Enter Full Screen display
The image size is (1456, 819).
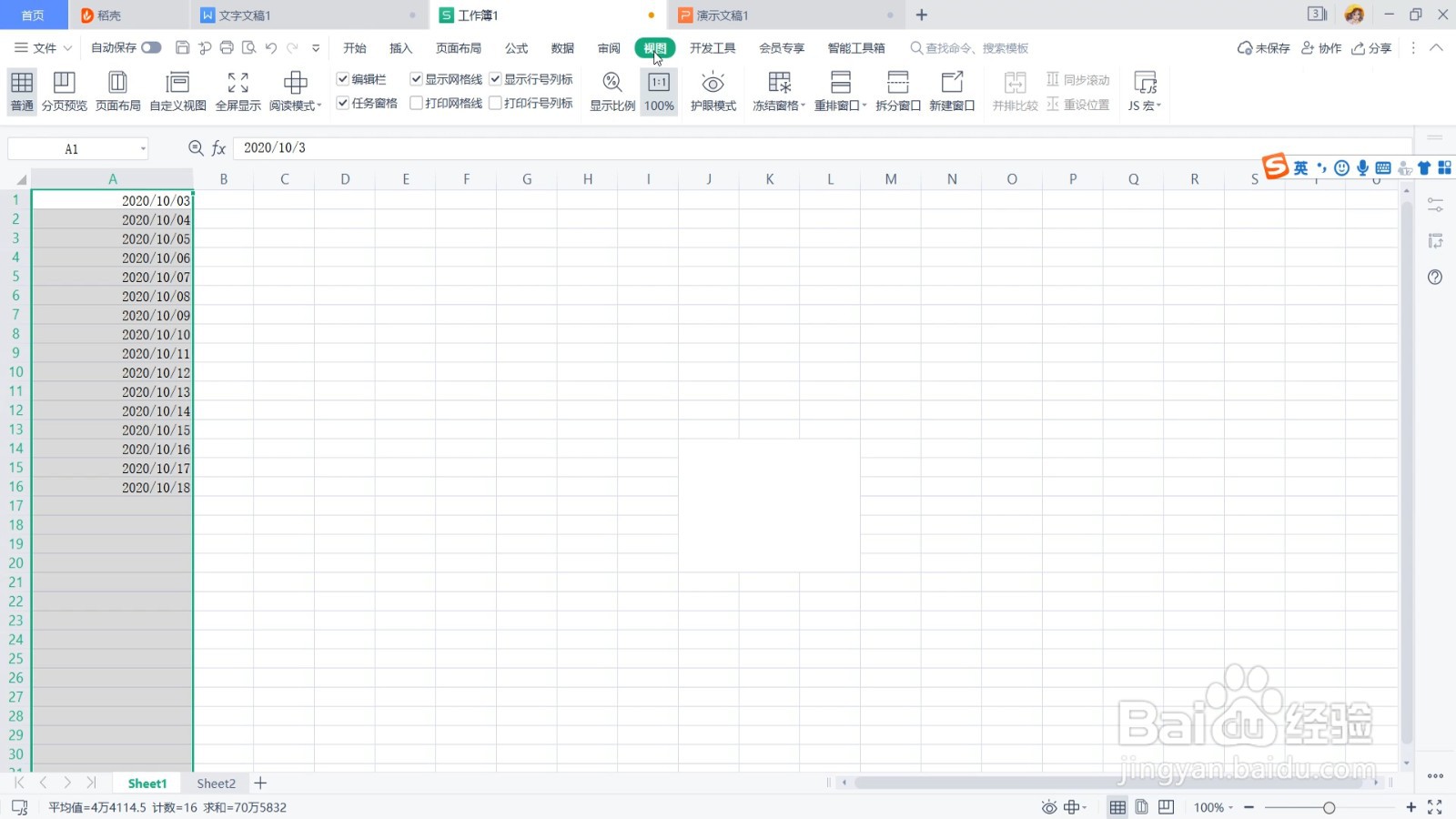click(x=238, y=92)
